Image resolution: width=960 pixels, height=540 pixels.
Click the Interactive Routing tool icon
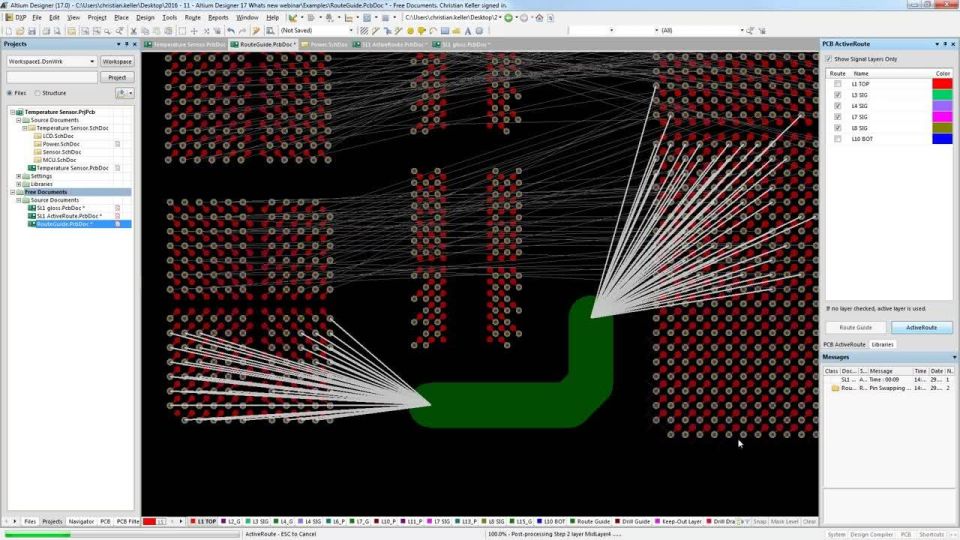click(x=376, y=31)
